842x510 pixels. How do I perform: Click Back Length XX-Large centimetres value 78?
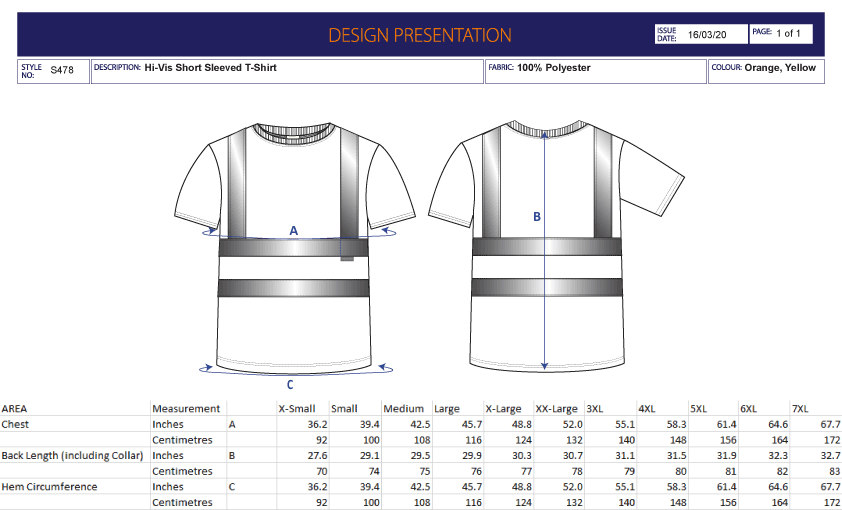pyautogui.click(x=577, y=471)
